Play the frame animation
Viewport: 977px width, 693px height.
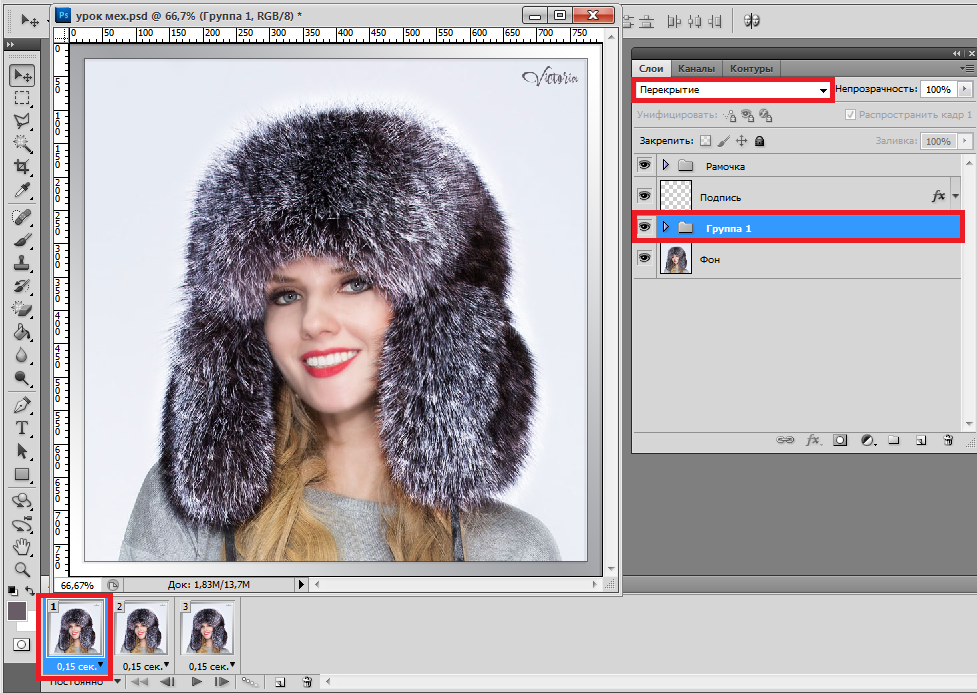196,682
